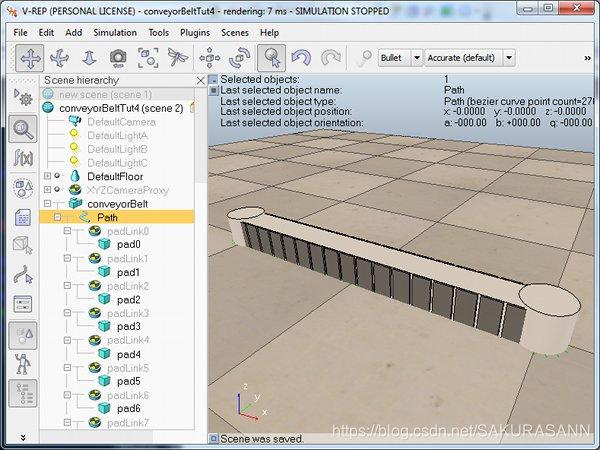Image resolution: width=600 pixels, height=450 pixels.
Task: Select pad0 shape in hierarchy
Action: pos(129,244)
